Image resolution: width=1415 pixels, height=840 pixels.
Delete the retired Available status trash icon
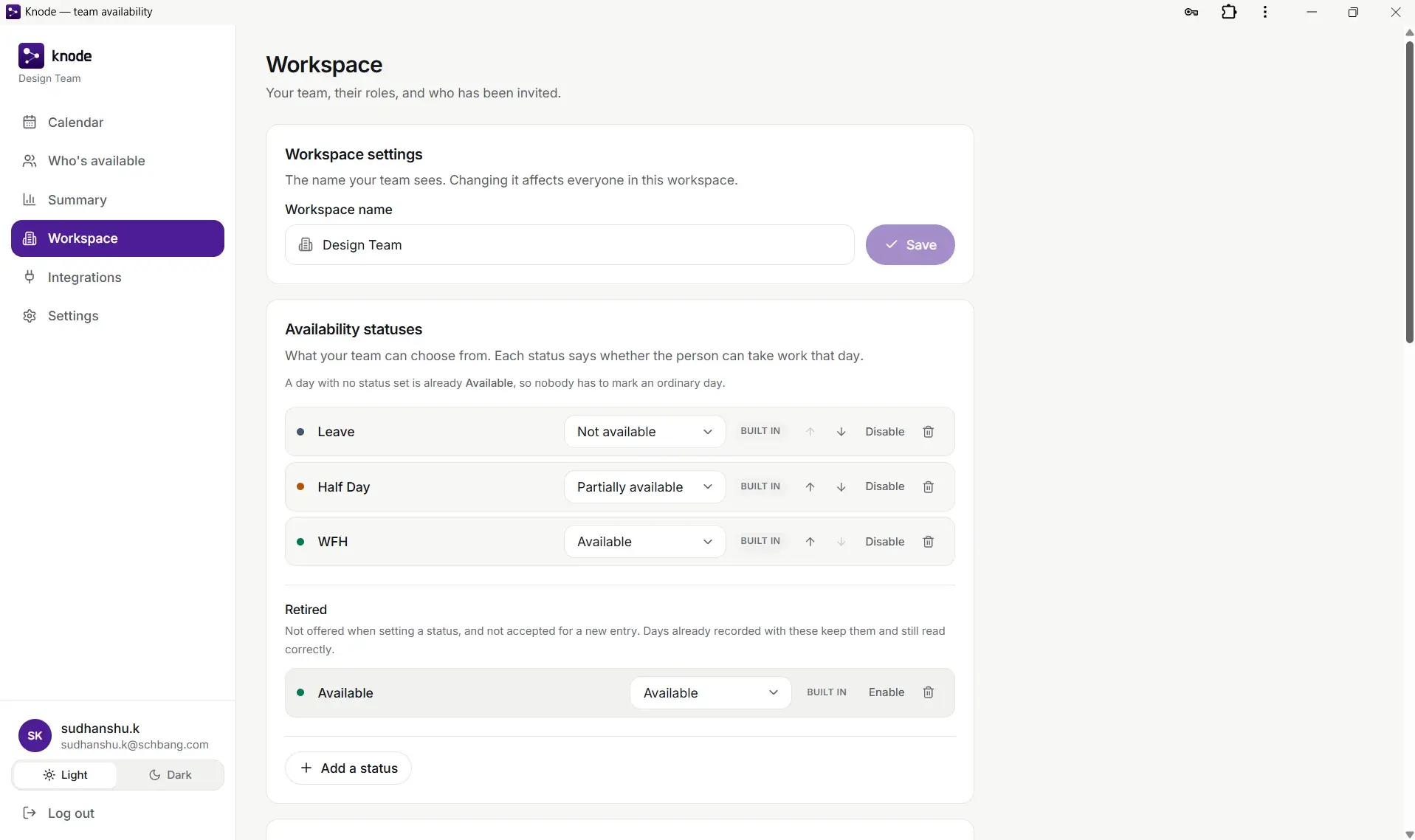[x=929, y=692]
